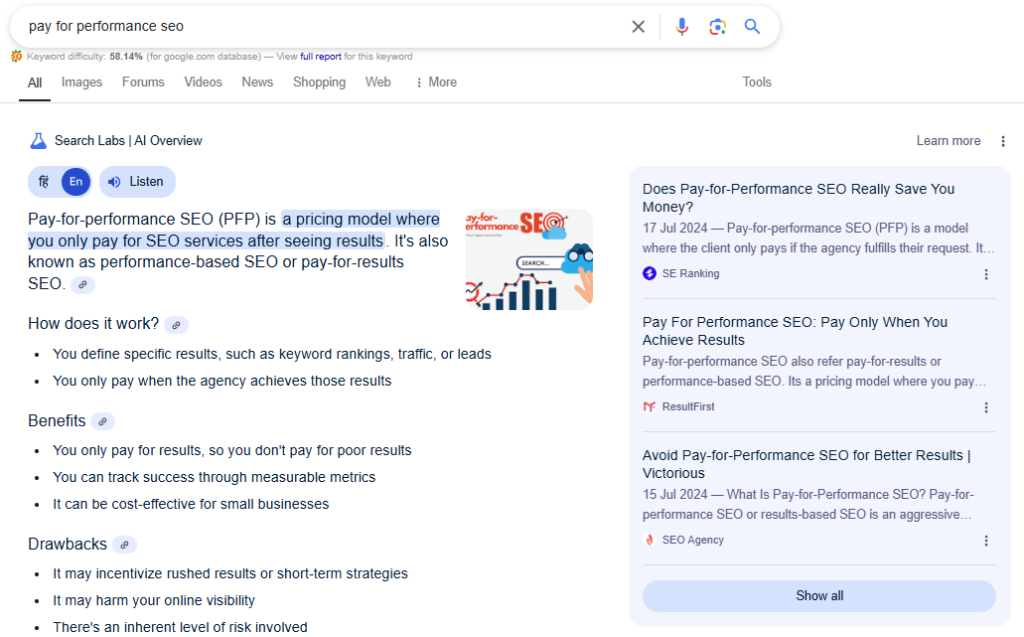
Task: Open the three-dot menu on the AI Overview
Action: coord(1003,141)
